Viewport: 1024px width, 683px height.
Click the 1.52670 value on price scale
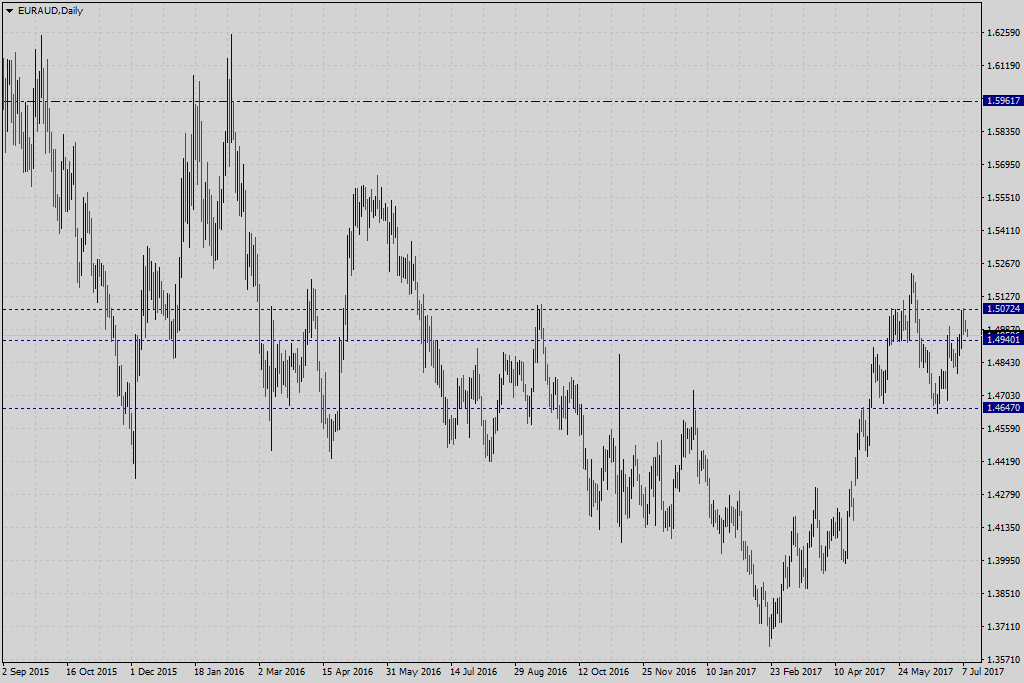[x=1001, y=264]
